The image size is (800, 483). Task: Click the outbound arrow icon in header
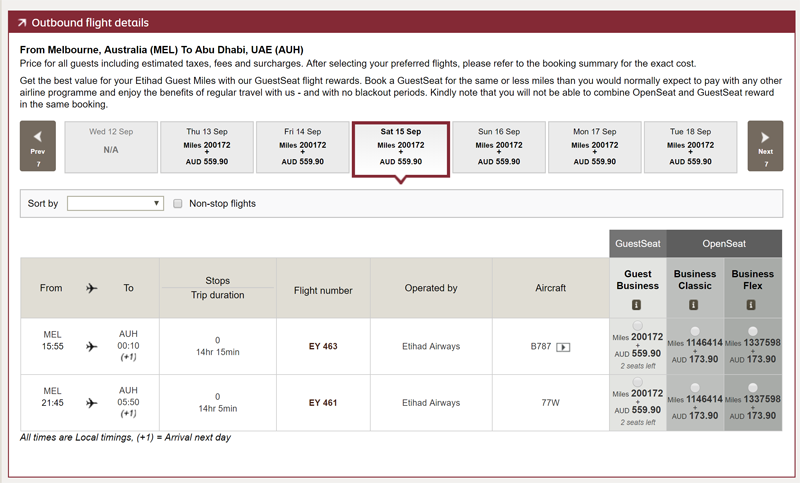22,22
